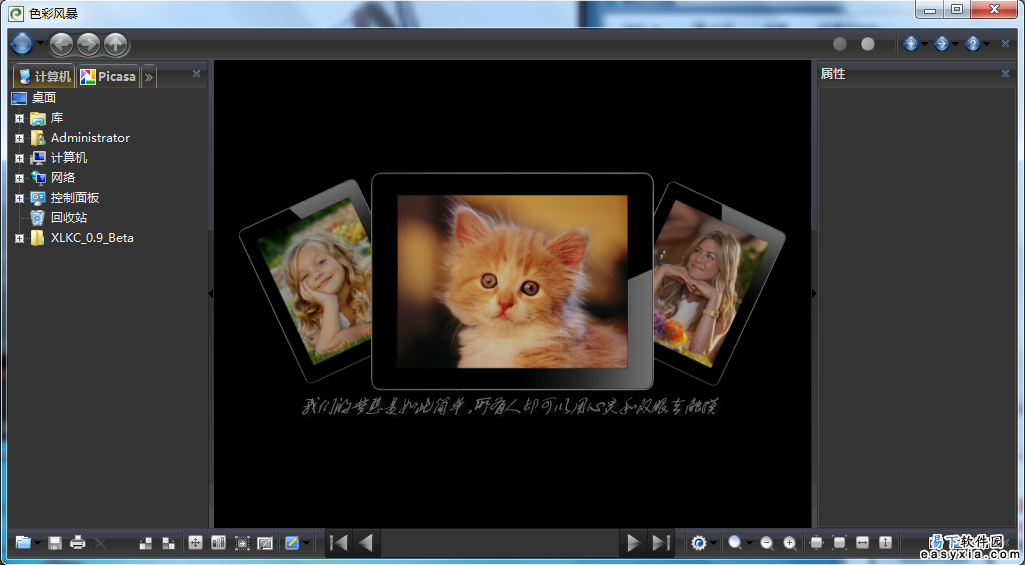
Task: Click the Up folder navigation arrow
Action: point(116,44)
